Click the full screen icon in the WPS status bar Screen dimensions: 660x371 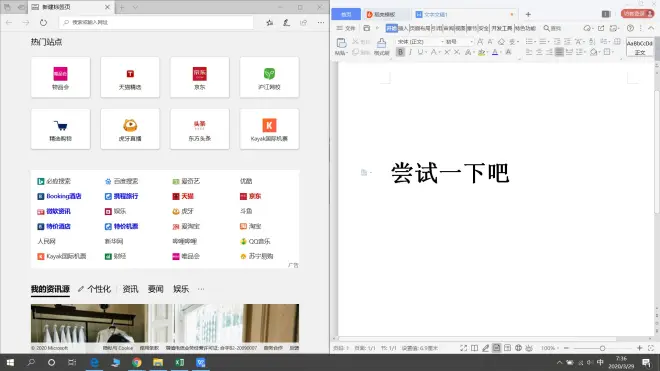click(463, 348)
